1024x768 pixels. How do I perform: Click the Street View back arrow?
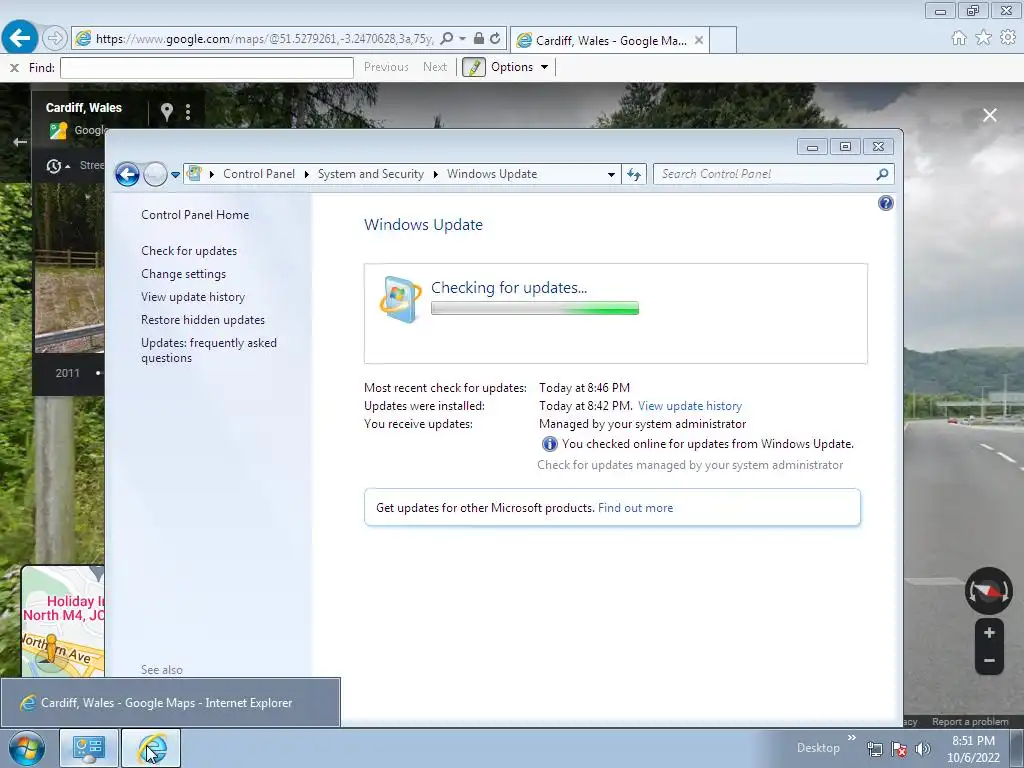20,141
